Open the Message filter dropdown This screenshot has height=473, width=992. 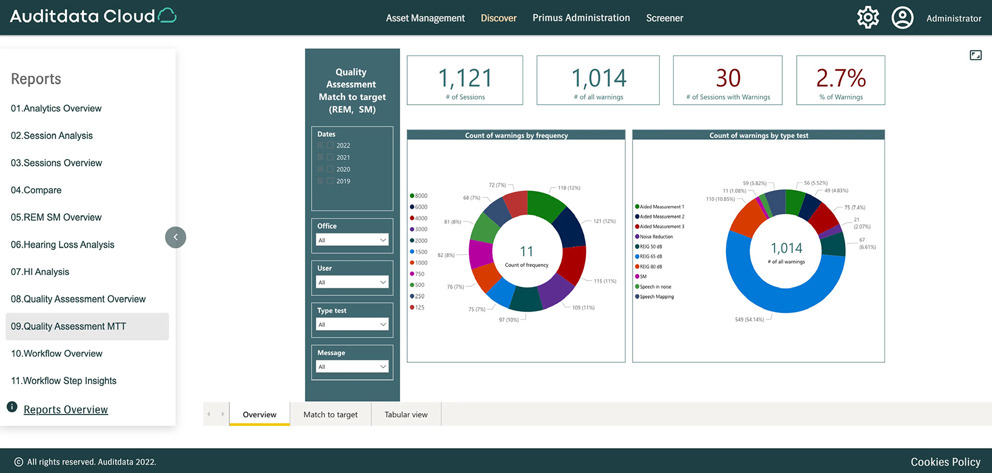click(x=352, y=367)
